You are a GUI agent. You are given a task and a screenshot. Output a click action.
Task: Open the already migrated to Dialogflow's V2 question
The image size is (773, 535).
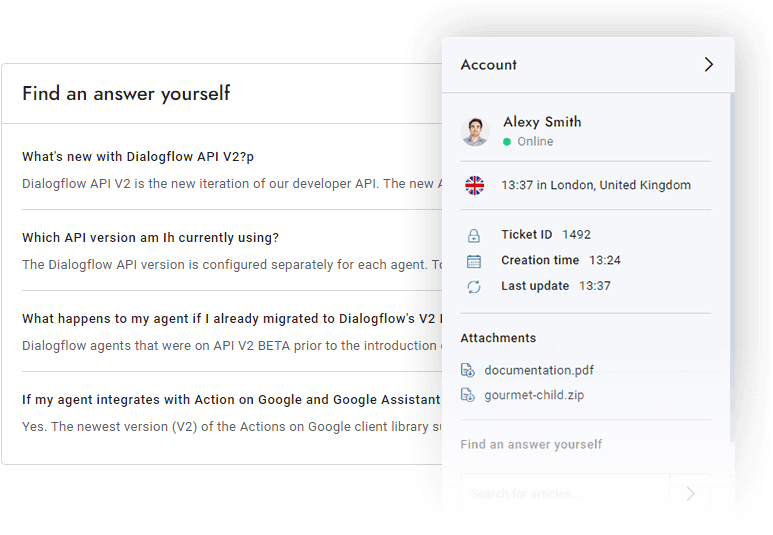click(x=230, y=319)
